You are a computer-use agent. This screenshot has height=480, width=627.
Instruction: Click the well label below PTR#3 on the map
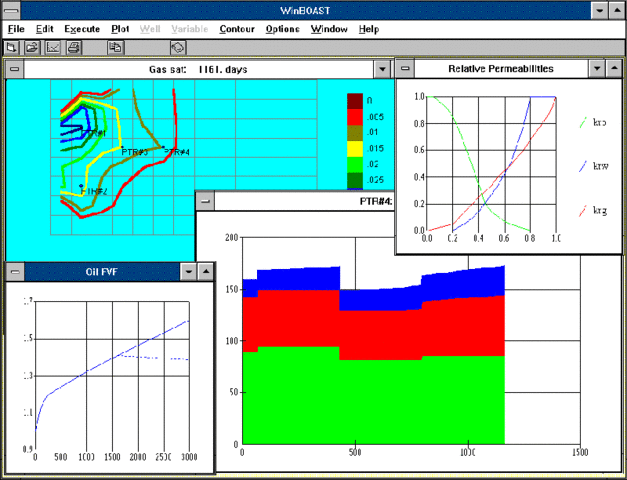pos(94,192)
